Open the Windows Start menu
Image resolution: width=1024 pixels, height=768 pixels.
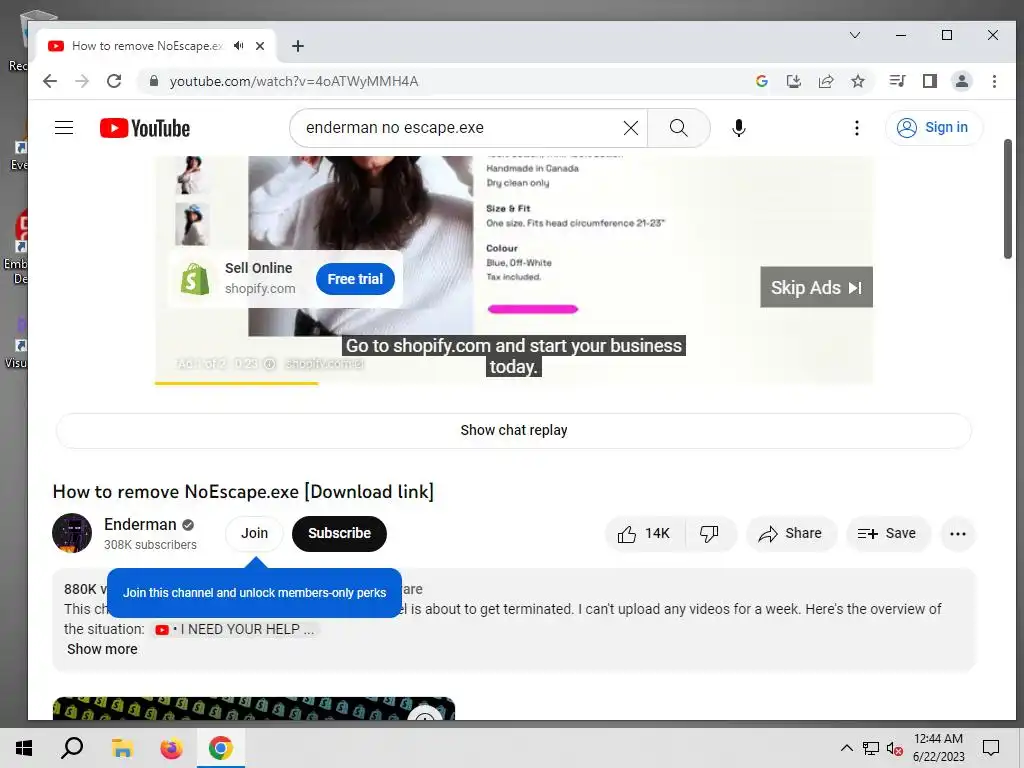coord(24,748)
